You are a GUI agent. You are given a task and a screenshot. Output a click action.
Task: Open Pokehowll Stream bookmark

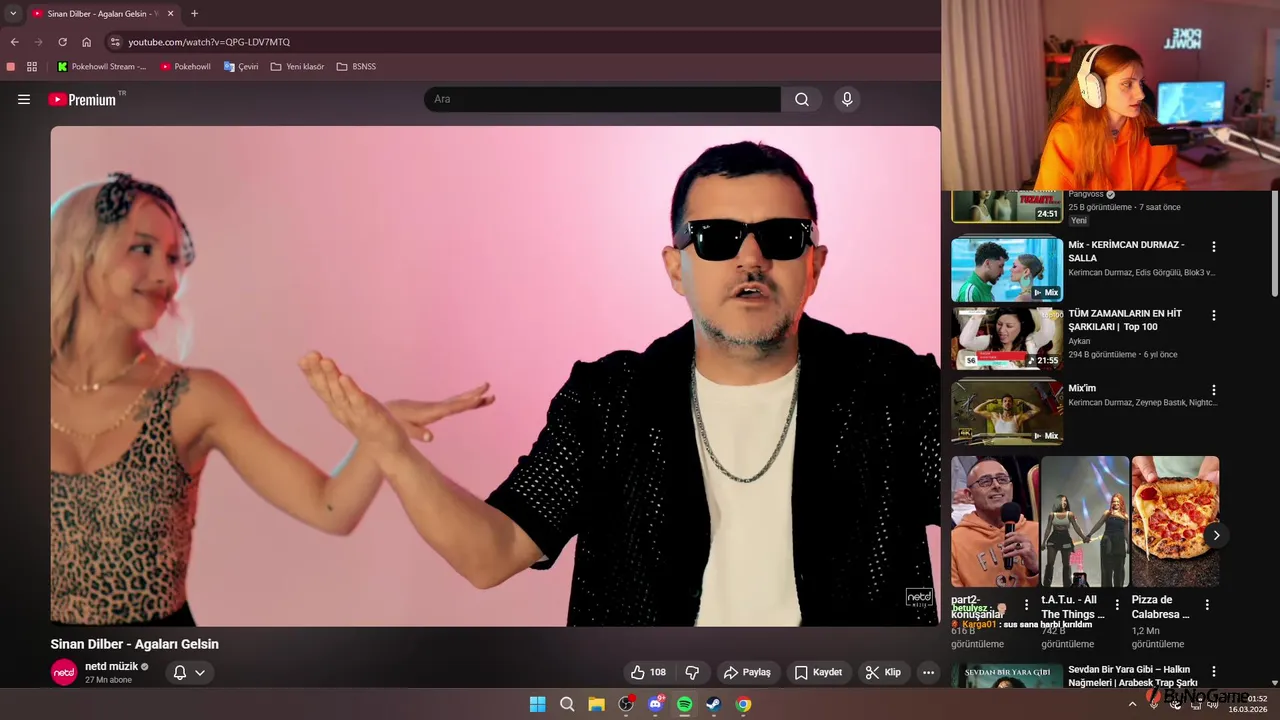(102, 67)
